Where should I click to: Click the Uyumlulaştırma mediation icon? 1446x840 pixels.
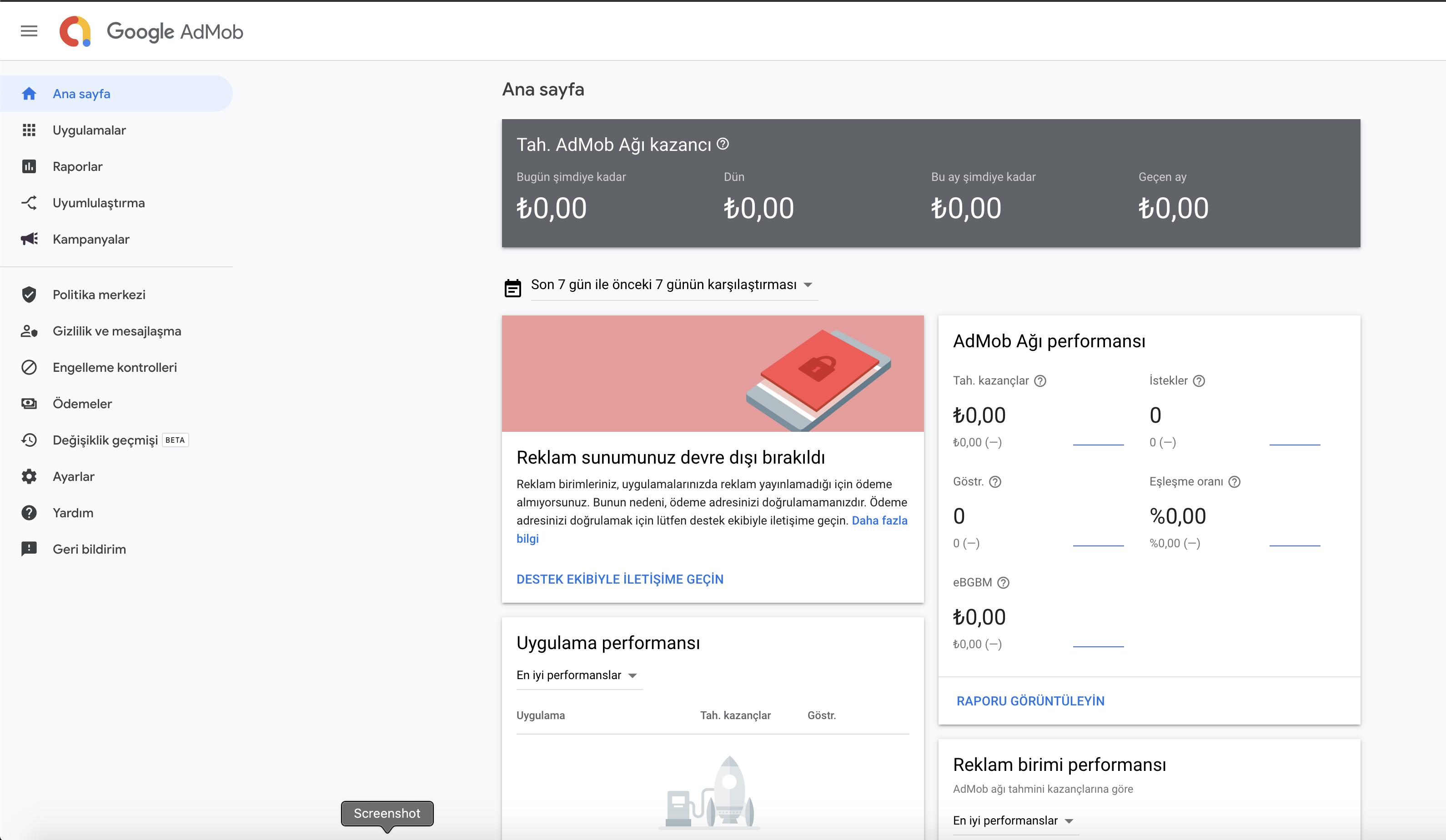click(29, 203)
